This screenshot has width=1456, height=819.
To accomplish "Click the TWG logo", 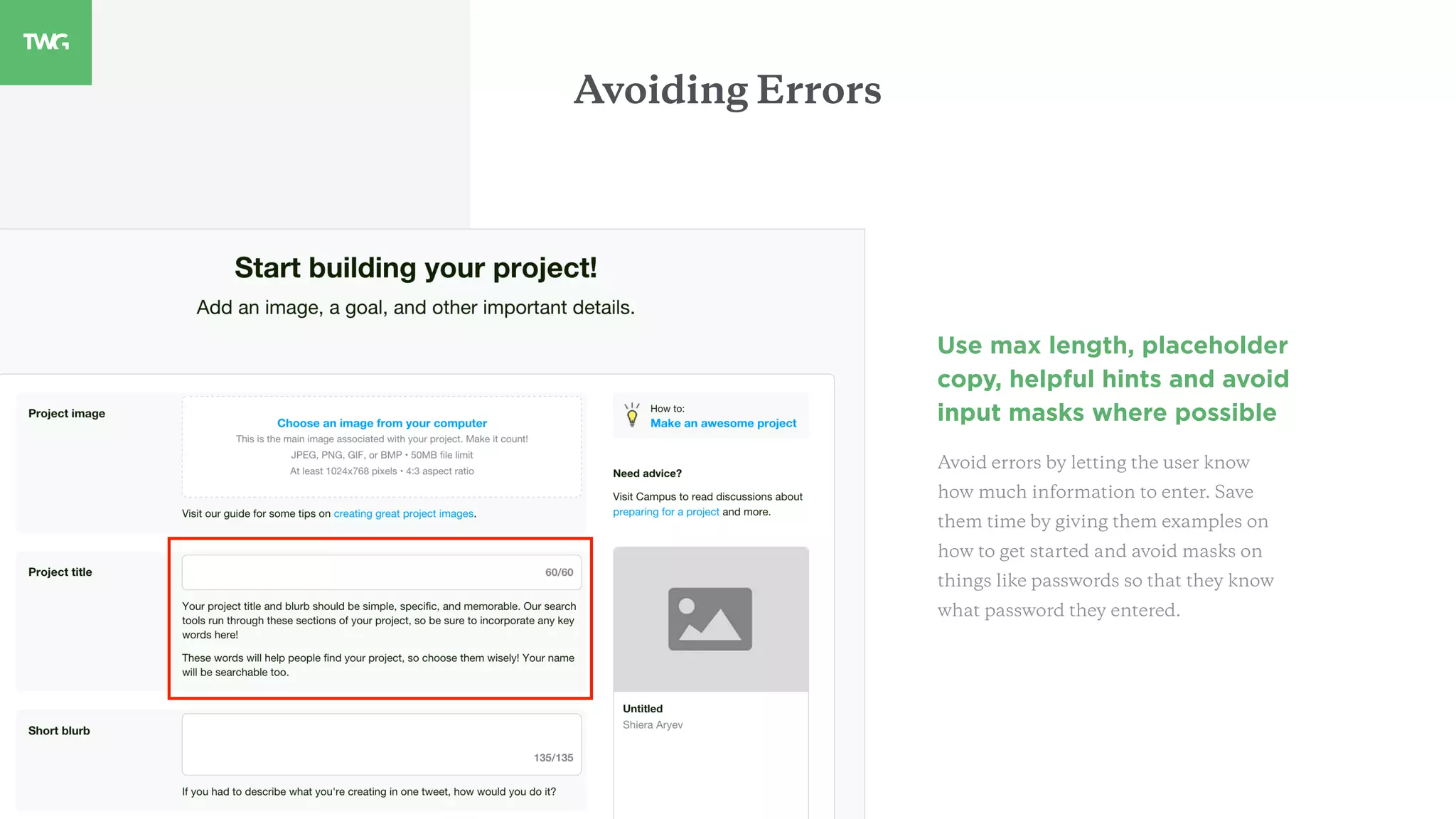I will coord(45,42).
